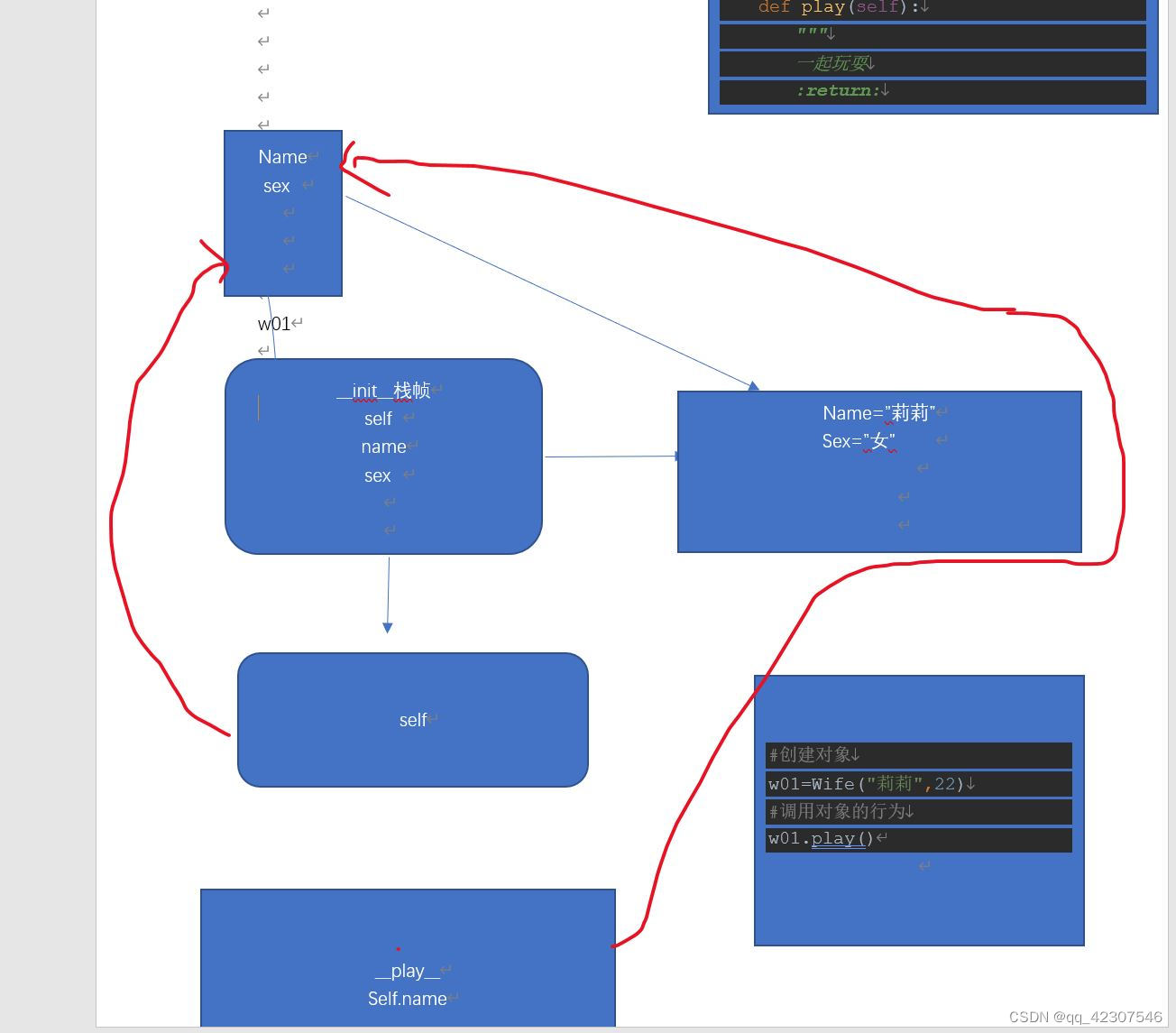Select the 'w01' label text
Viewport: 1176px width, 1033px height.
(274, 324)
